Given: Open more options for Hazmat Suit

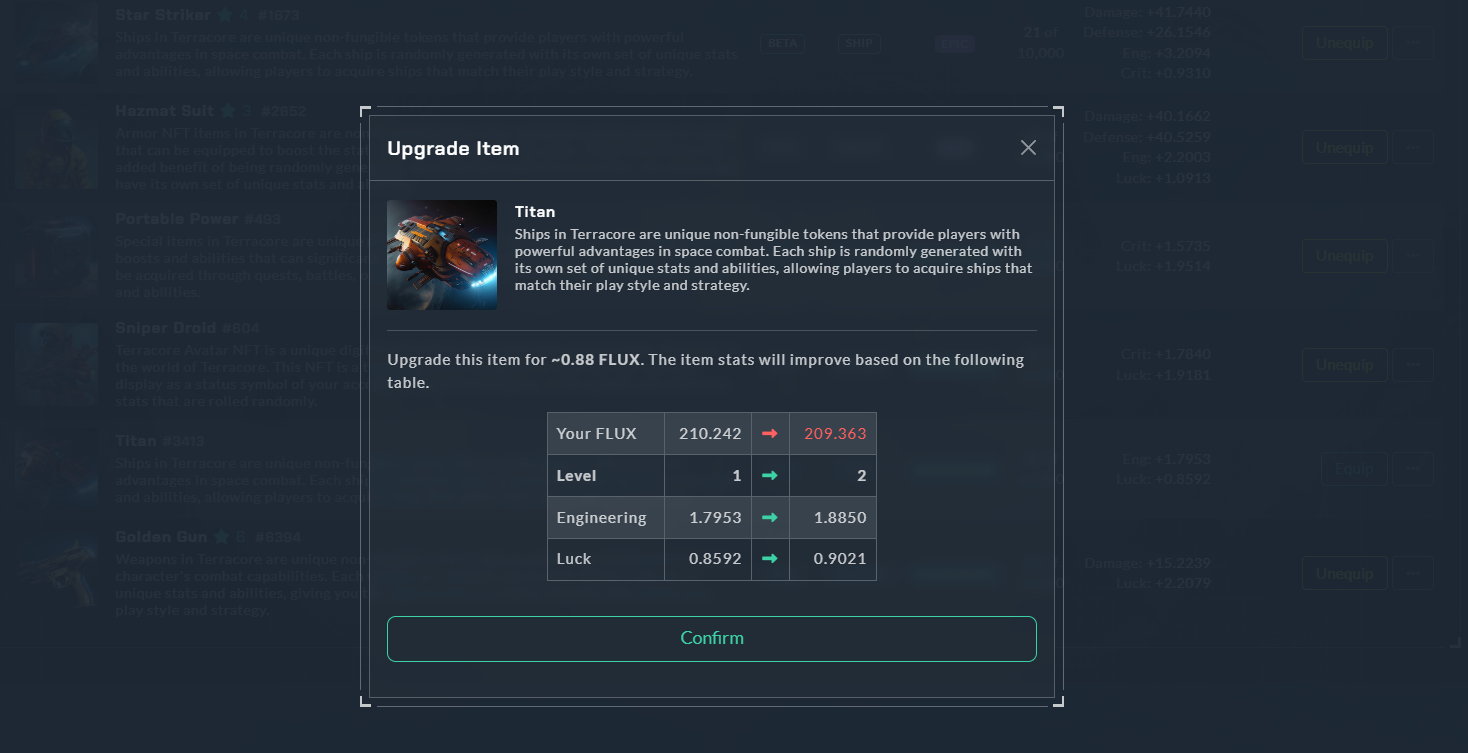Looking at the screenshot, I should tap(1413, 147).
